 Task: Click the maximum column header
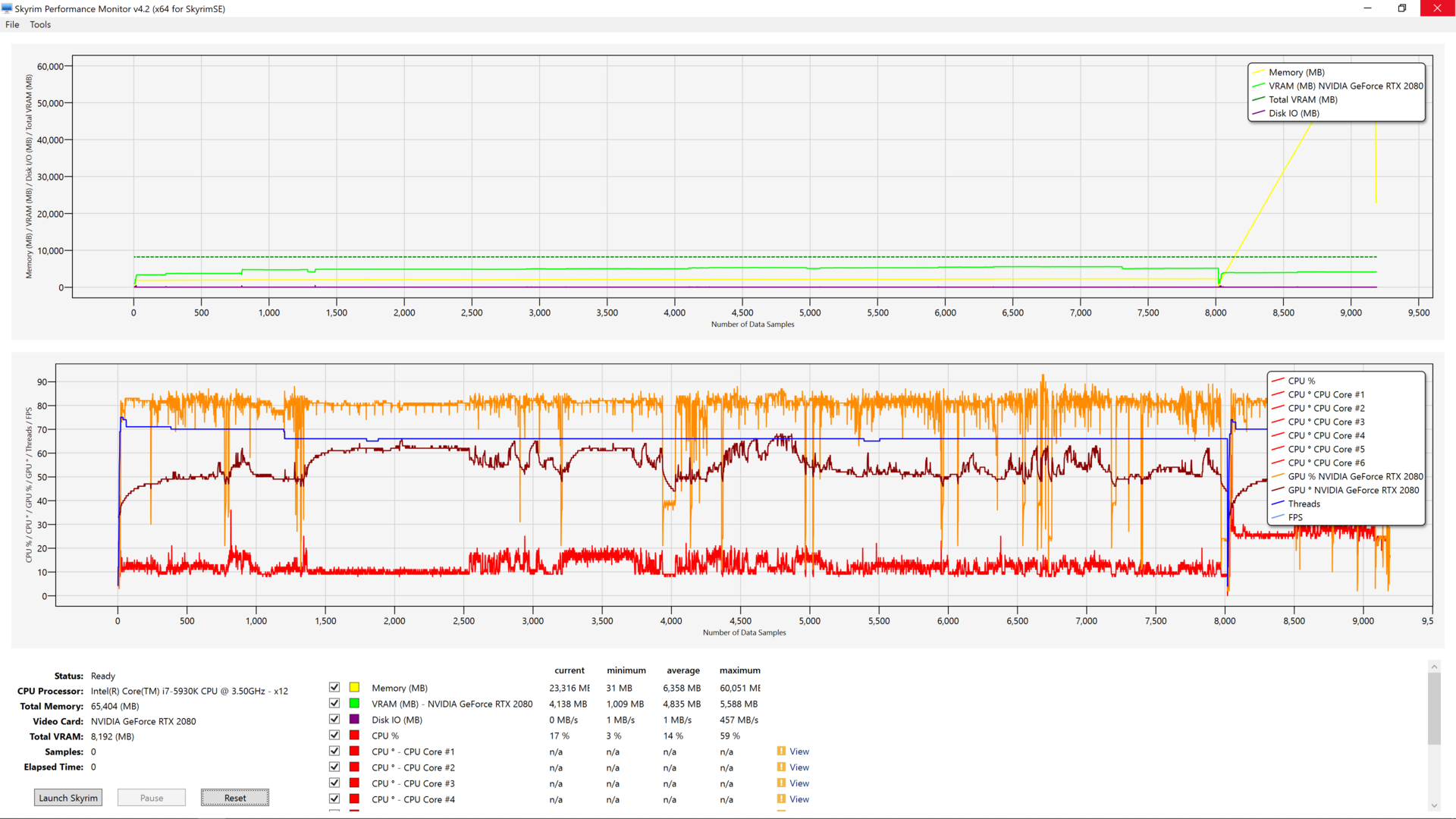pos(740,670)
